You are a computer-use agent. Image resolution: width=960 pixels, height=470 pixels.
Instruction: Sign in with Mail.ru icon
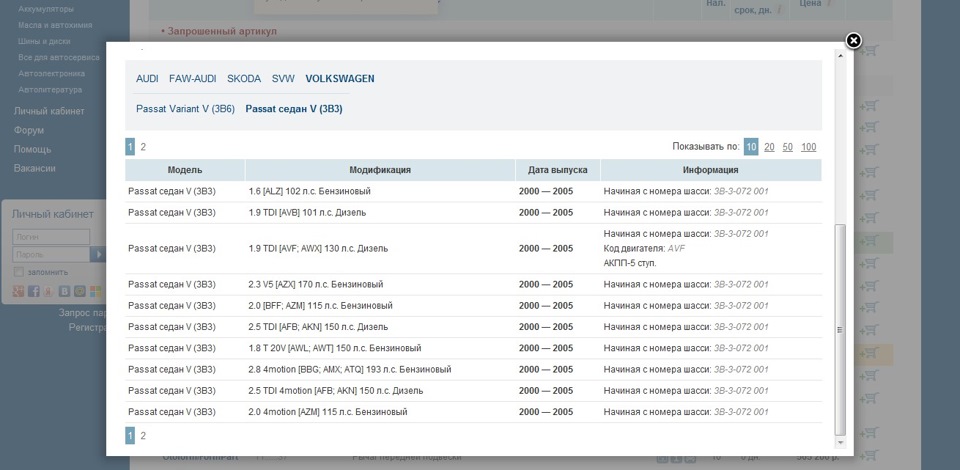[x=80, y=291]
